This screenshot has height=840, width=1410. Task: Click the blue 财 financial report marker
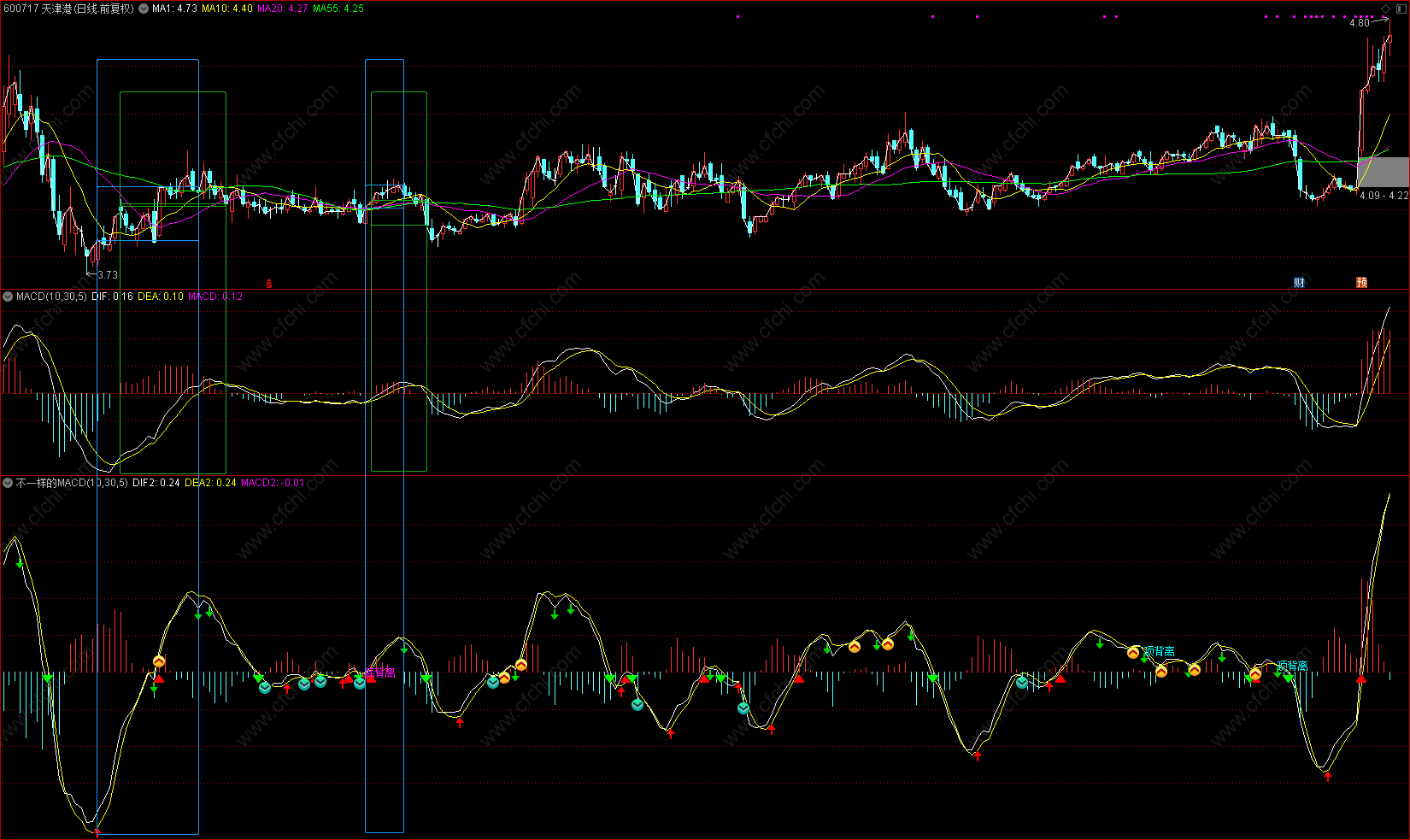[1299, 283]
